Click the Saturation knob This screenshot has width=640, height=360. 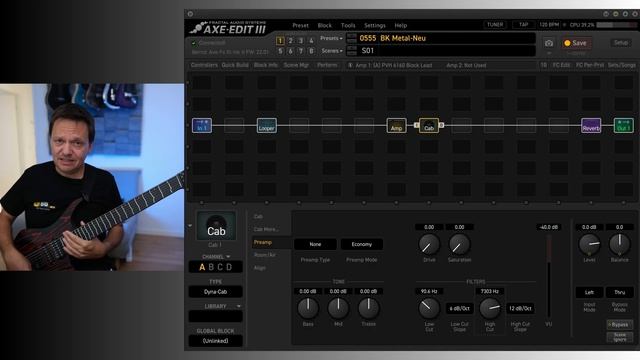(x=460, y=244)
